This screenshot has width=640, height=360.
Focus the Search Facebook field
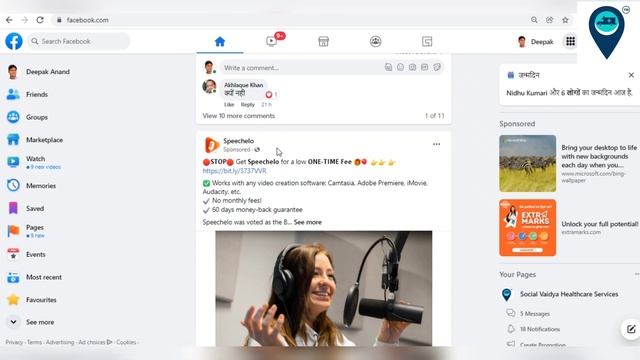click(x=79, y=41)
